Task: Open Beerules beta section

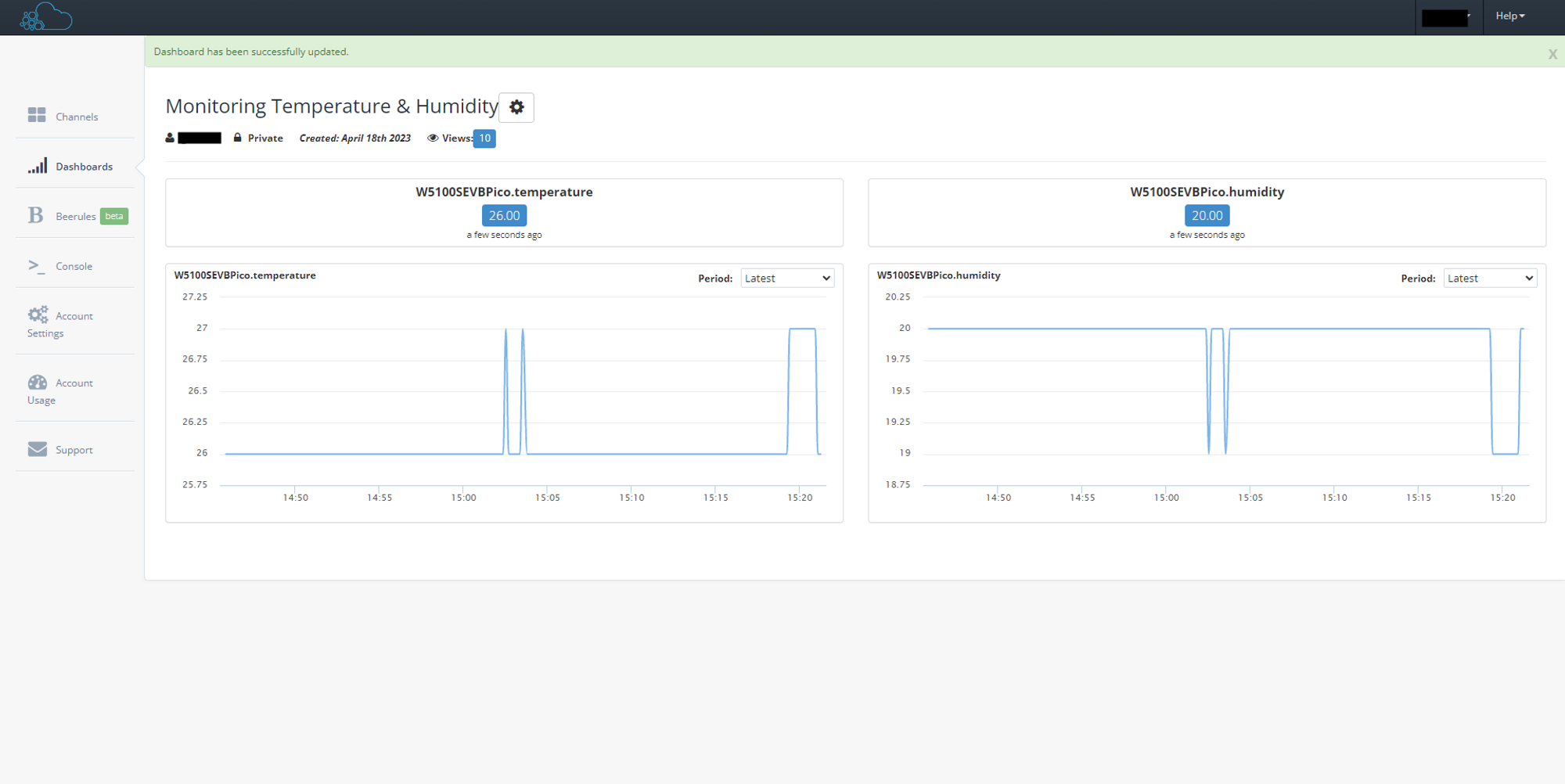Action: pyautogui.click(x=75, y=216)
